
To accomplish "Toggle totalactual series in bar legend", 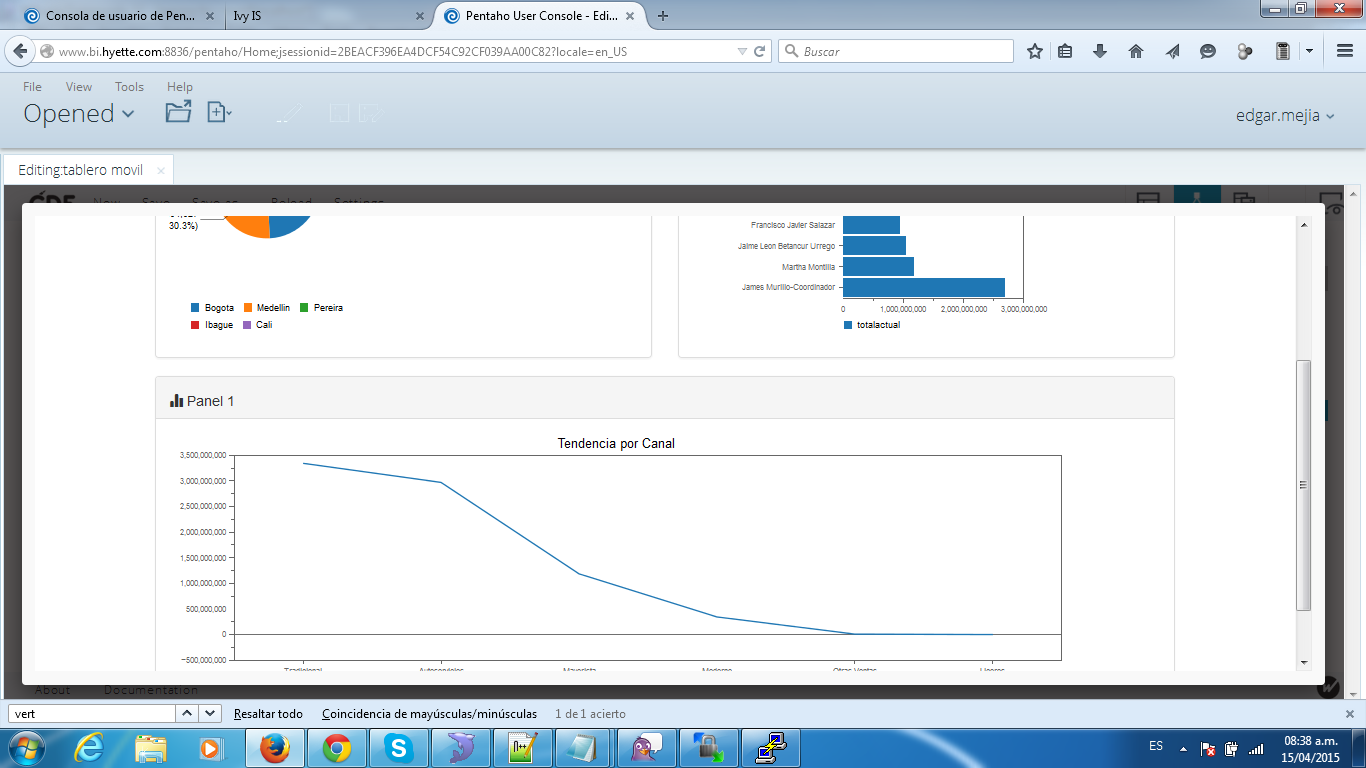I will [x=873, y=325].
